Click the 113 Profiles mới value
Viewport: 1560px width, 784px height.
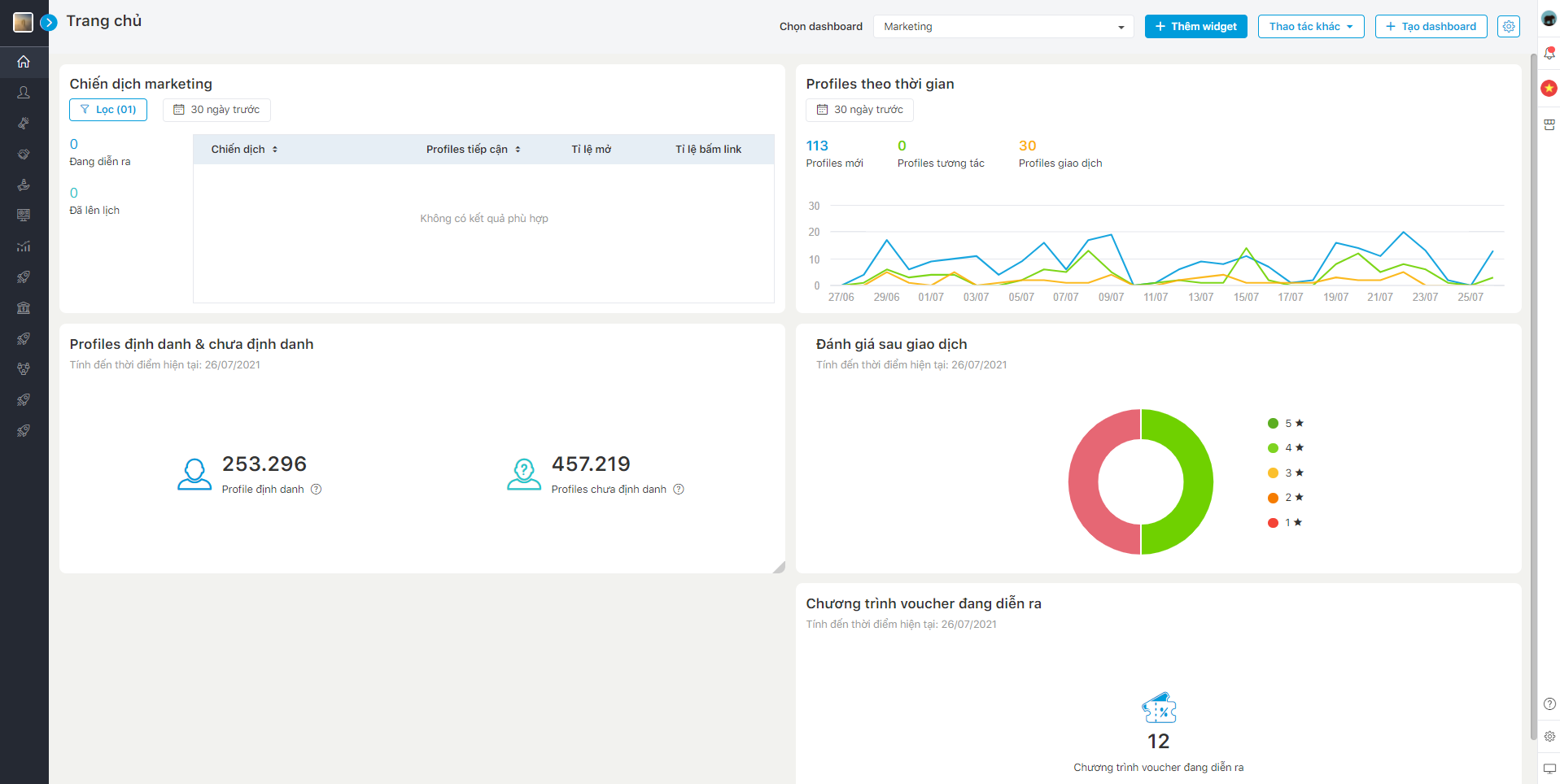pos(817,146)
